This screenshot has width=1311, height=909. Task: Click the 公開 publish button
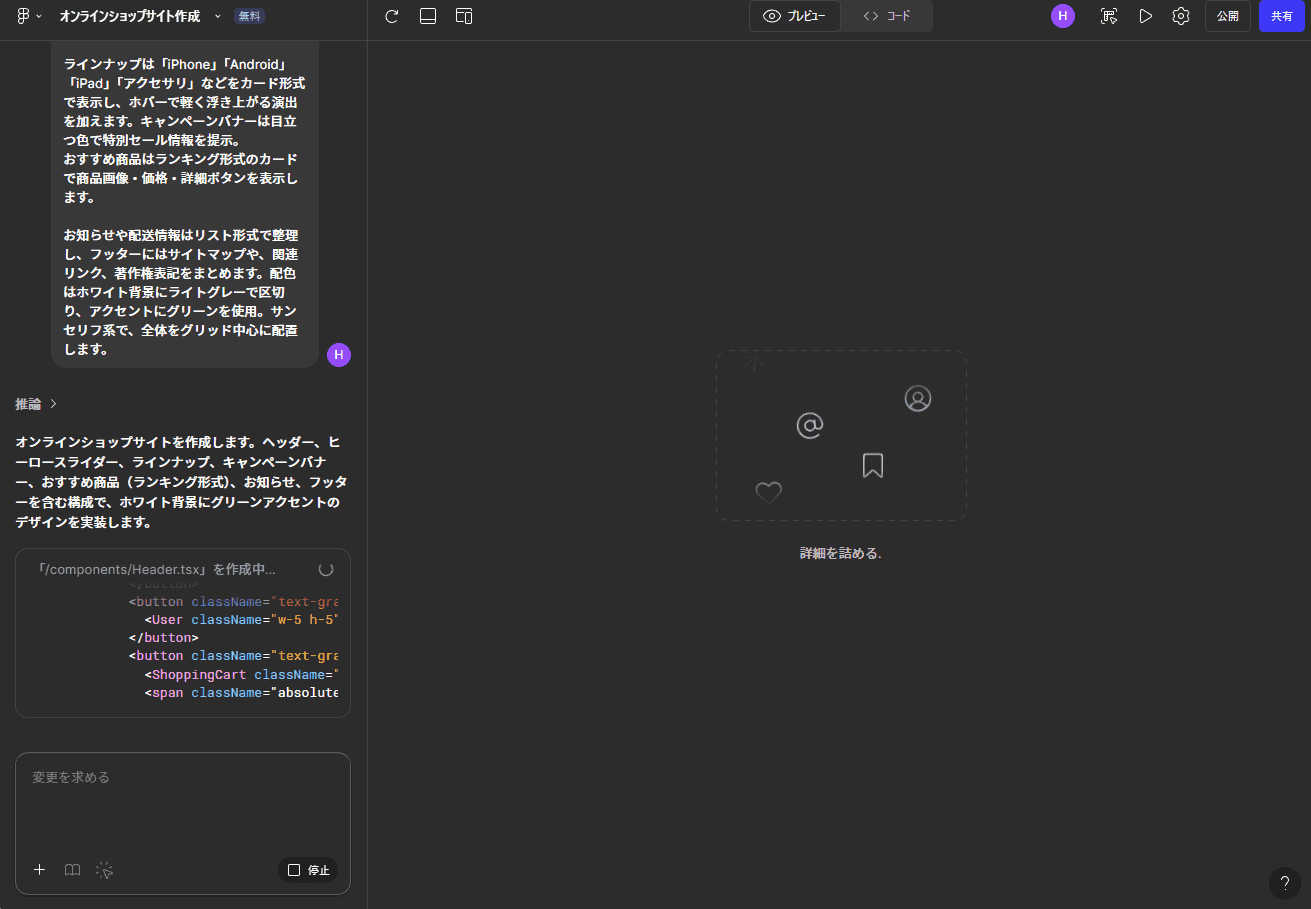(1227, 16)
